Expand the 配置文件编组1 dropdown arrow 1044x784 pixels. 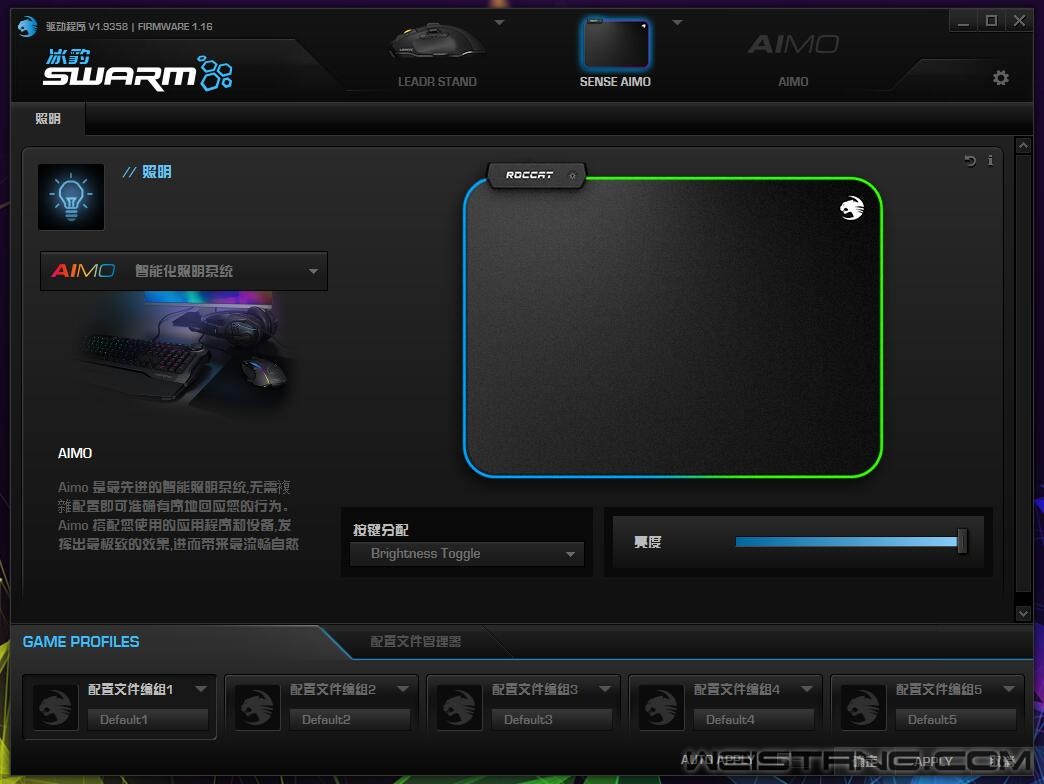(x=201, y=689)
